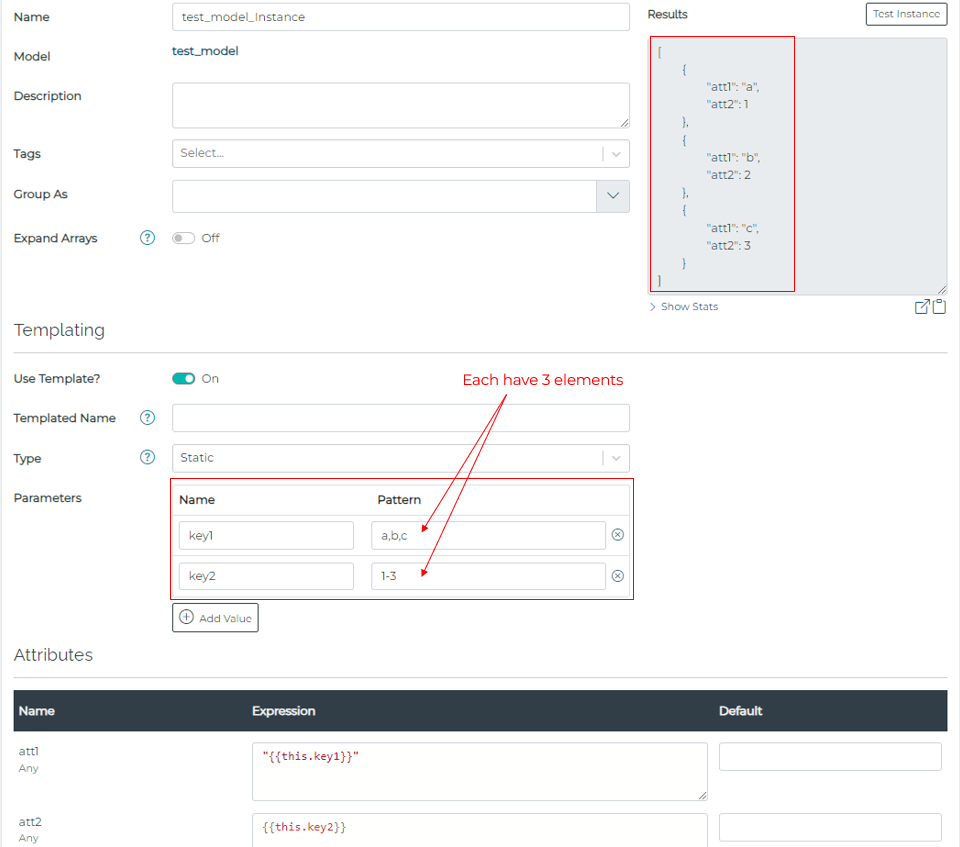
Task: Copy results to clipboard using clipboard icon
Action: (x=939, y=307)
